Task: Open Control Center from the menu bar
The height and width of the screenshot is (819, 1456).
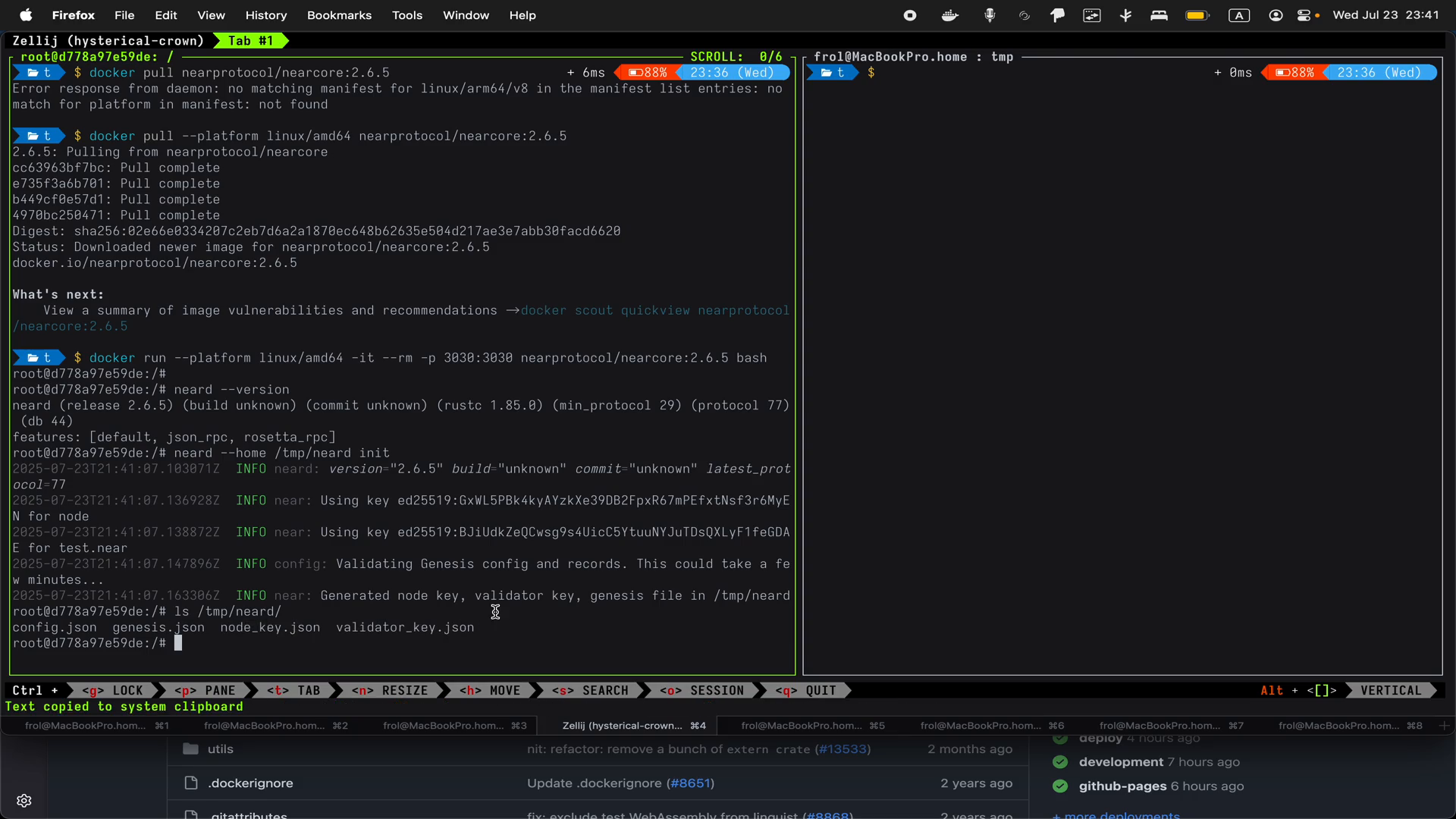Action: click(x=1307, y=15)
